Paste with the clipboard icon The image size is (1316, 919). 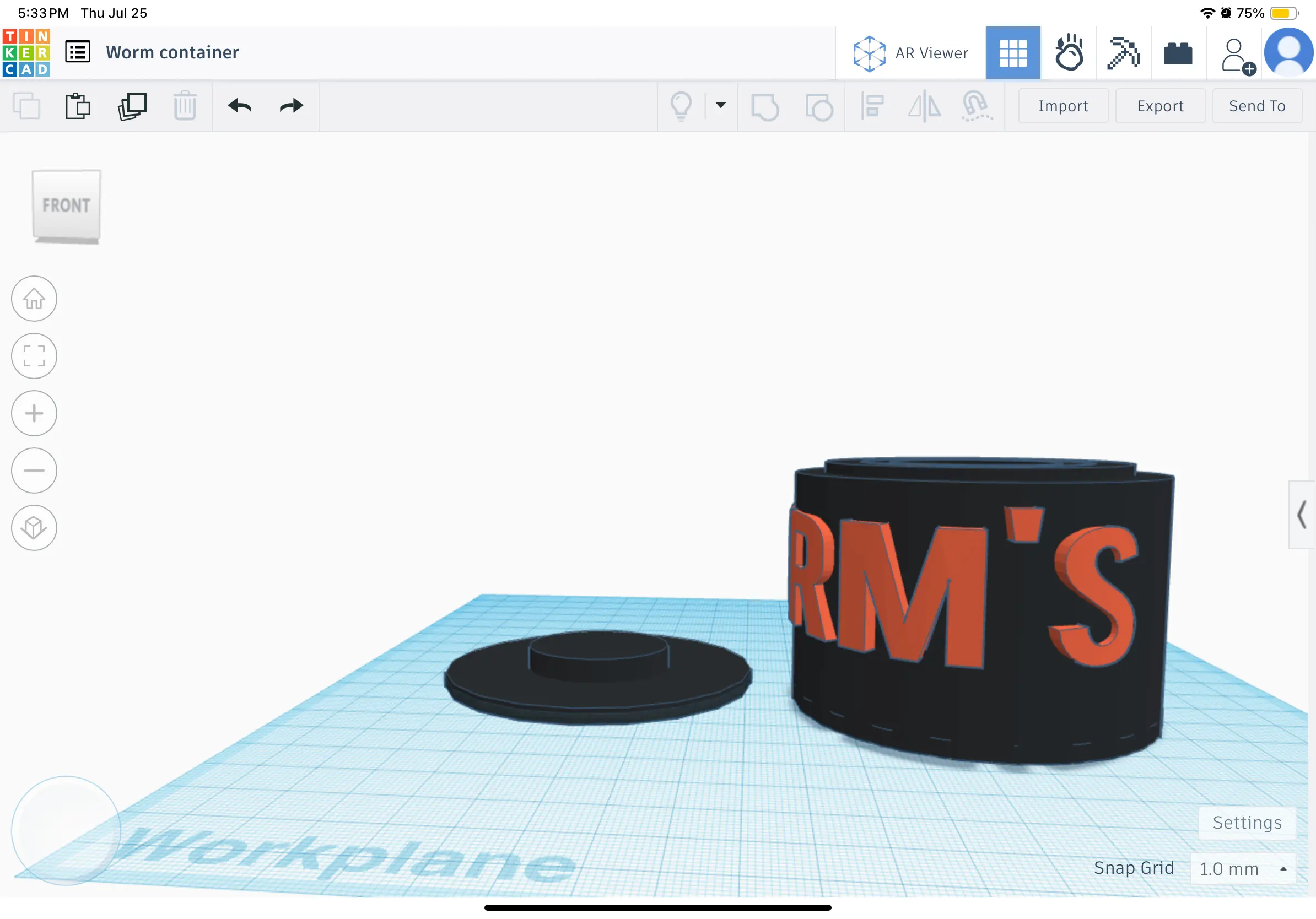coord(78,106)
